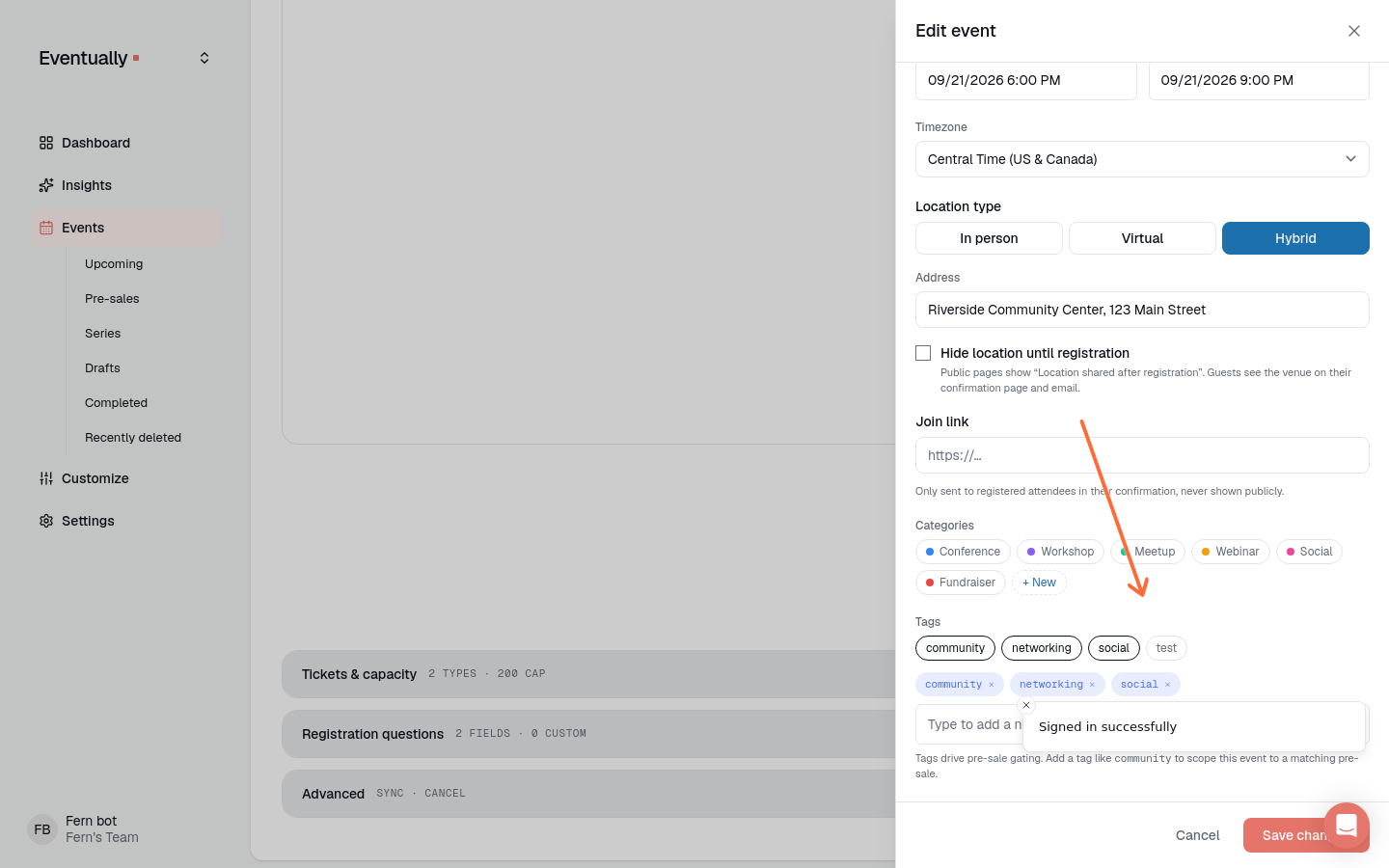Remove the social tag chip

coord(1167,685)
